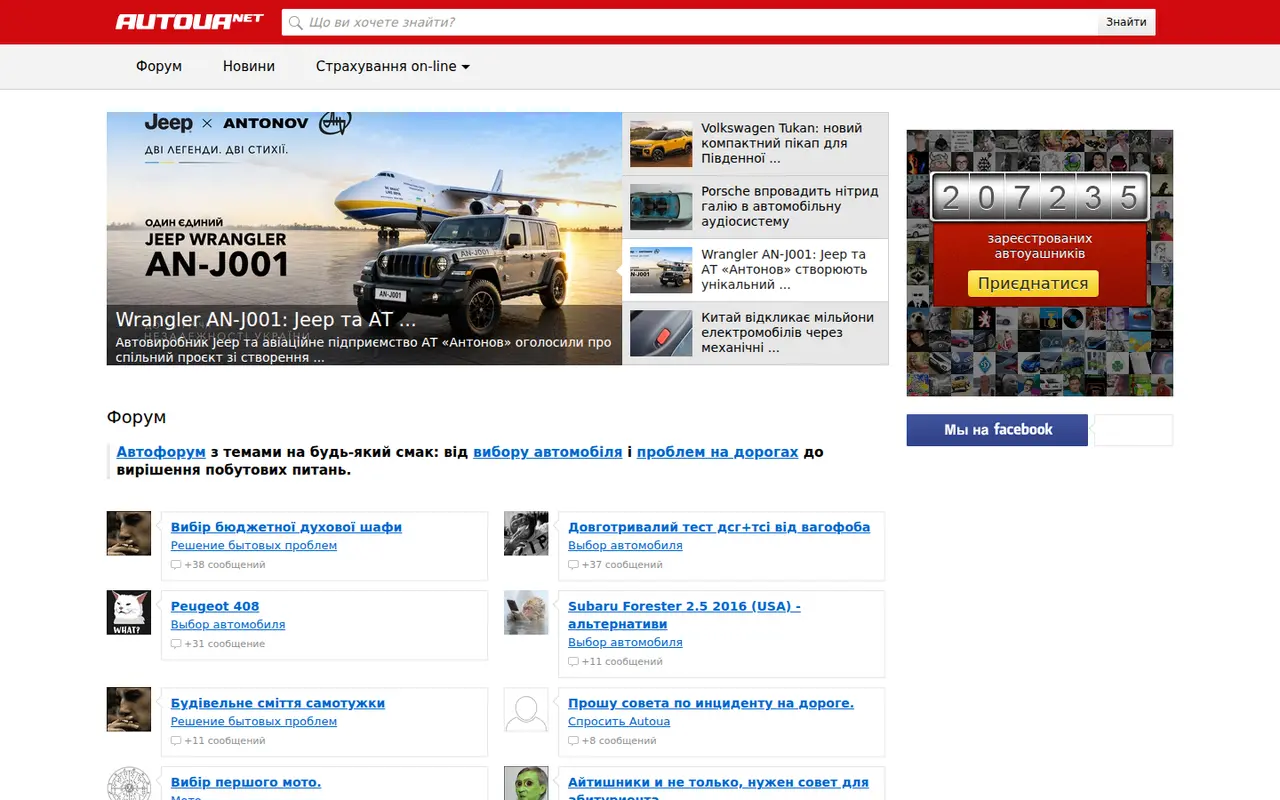Open 'Спросить Autoua' category link
The height and width of the screenshot is (800, 1280).
point(619,722)
